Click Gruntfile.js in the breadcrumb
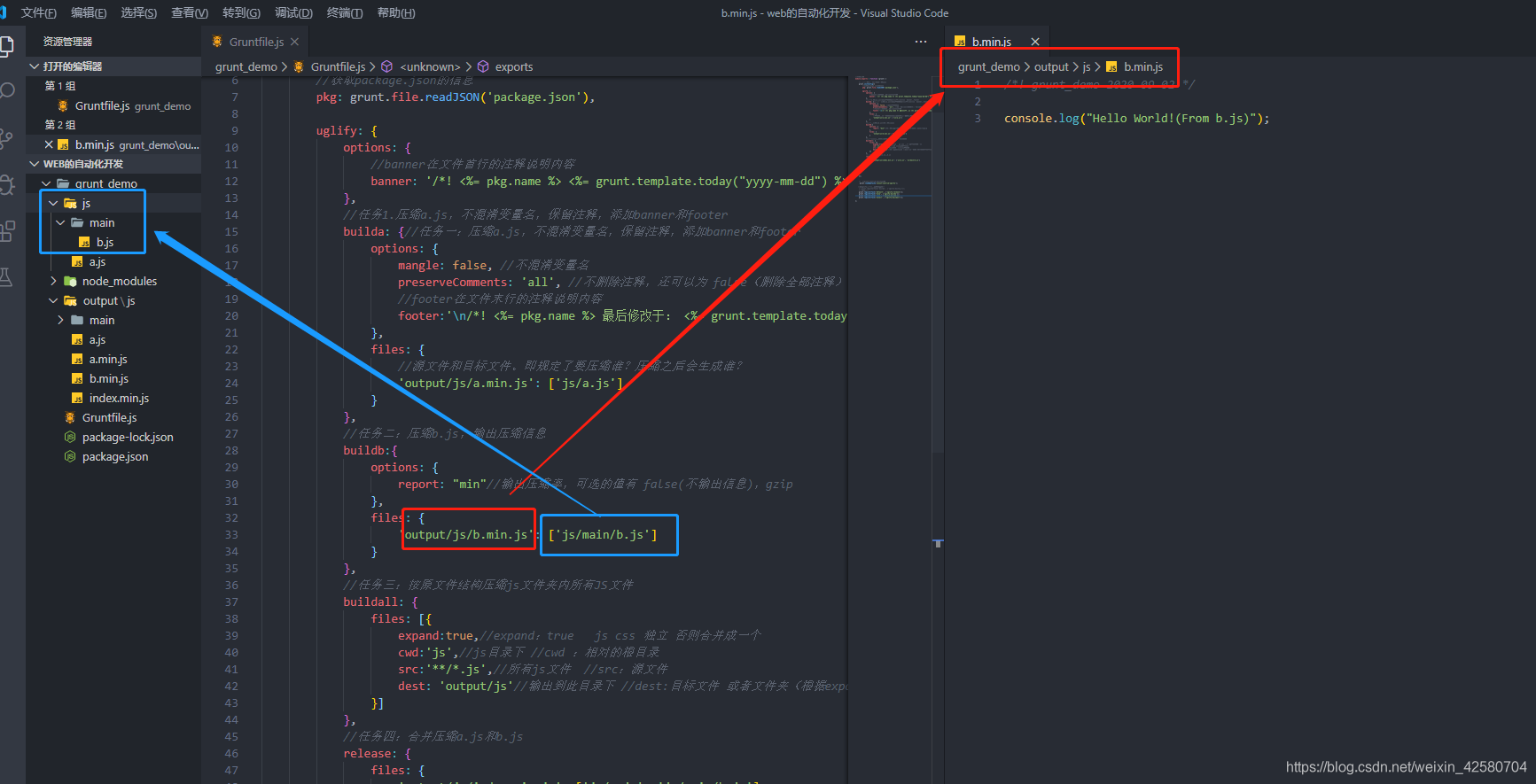The image size is (1536, 784). (338, 66)
